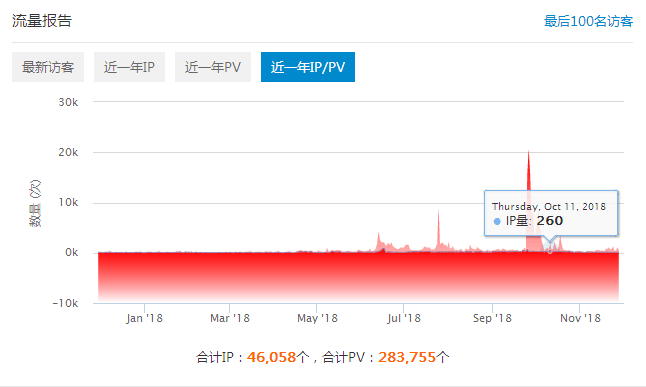Click the Sep '18 axis label
The width and height of the screenshot is (646, 387).
point(492,318)
